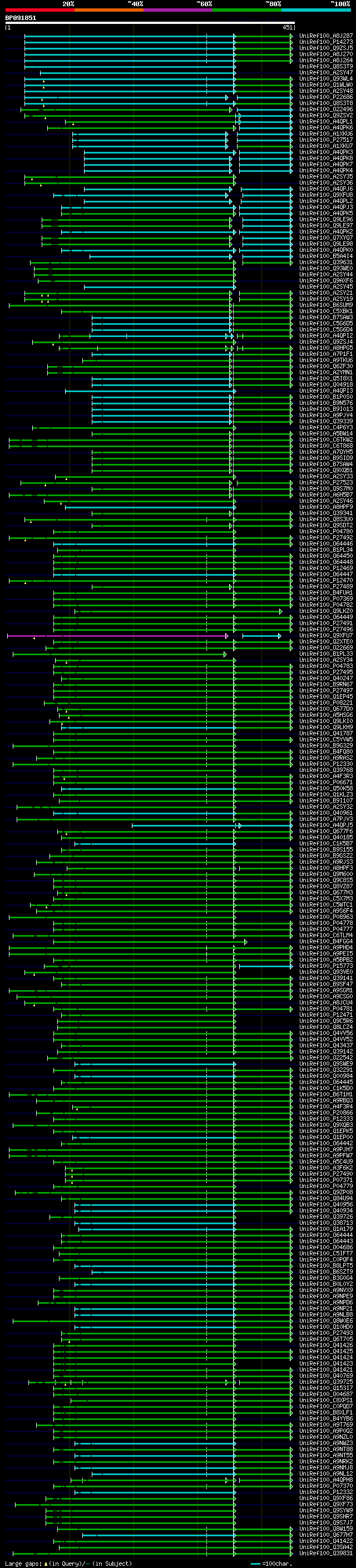Select the UniRef100_C5YVW5 entry
Screen dimensions: 356x1568
326,740
